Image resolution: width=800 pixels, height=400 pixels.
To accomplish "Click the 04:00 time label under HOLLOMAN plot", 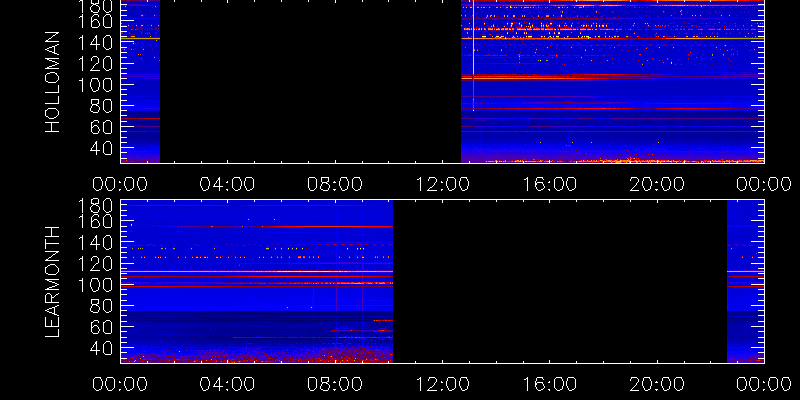I will [x=227, y=184].
